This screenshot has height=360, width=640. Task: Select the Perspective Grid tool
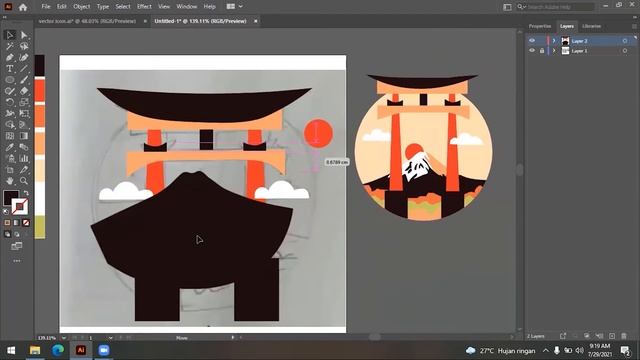(24, 124)
